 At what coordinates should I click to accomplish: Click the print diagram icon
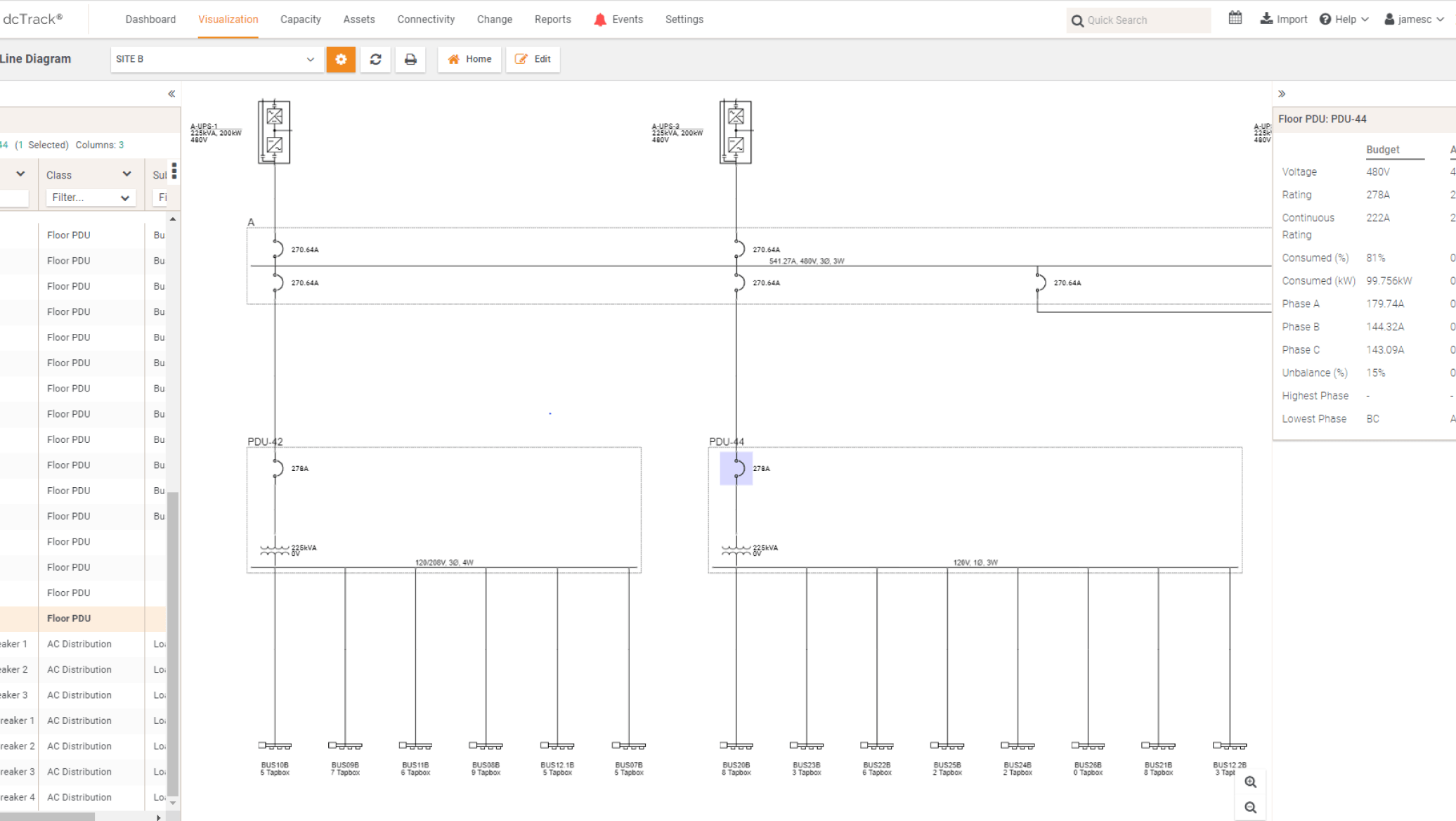410,59
